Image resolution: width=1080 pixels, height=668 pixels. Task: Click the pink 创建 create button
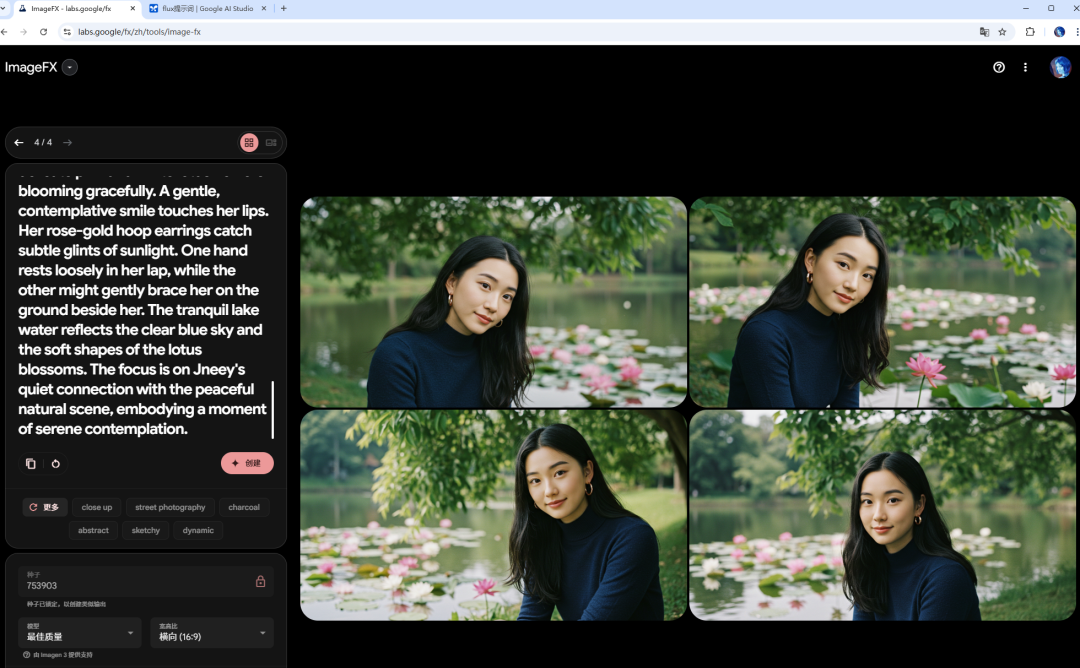tap(247, 463)
